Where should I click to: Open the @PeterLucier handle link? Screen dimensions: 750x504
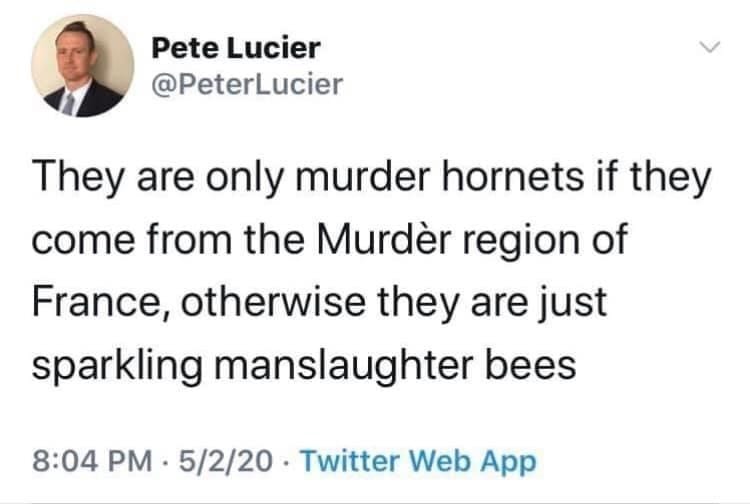pos(247,84)
